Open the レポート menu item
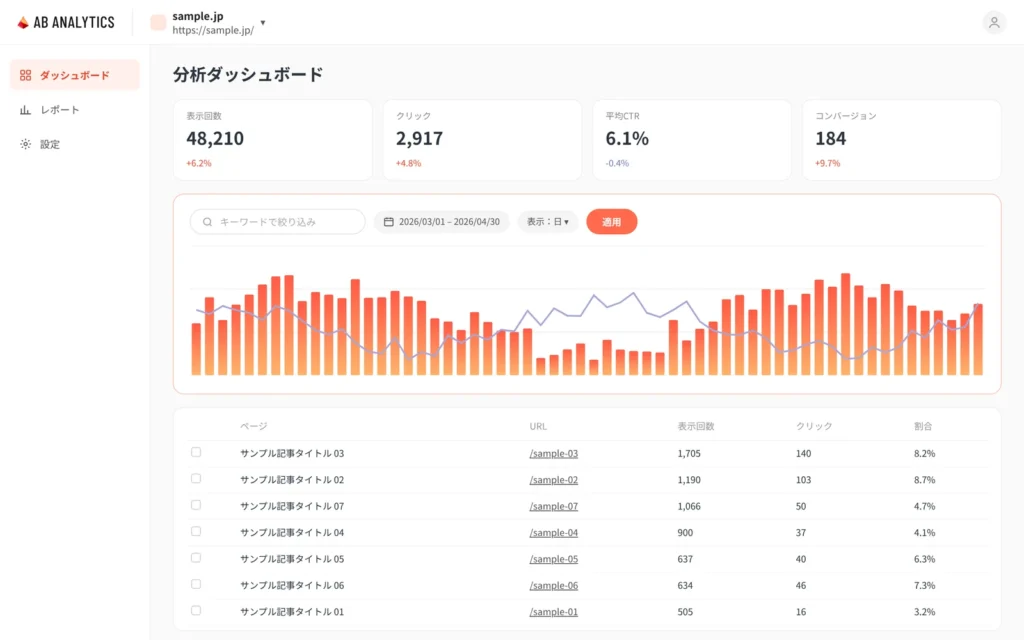The width and height of the screenshot is (1024, 640). pyautogui.click(x=74, y=110)
